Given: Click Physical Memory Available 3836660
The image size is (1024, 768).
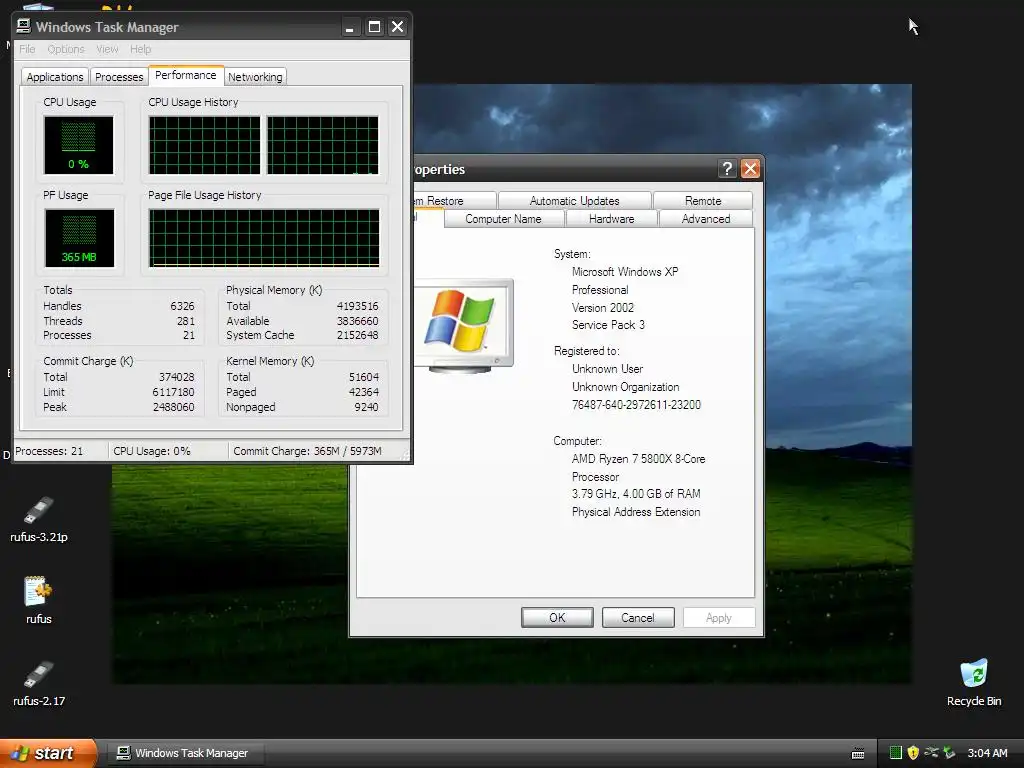Looking at the screenshot, I should click(357, 321).
